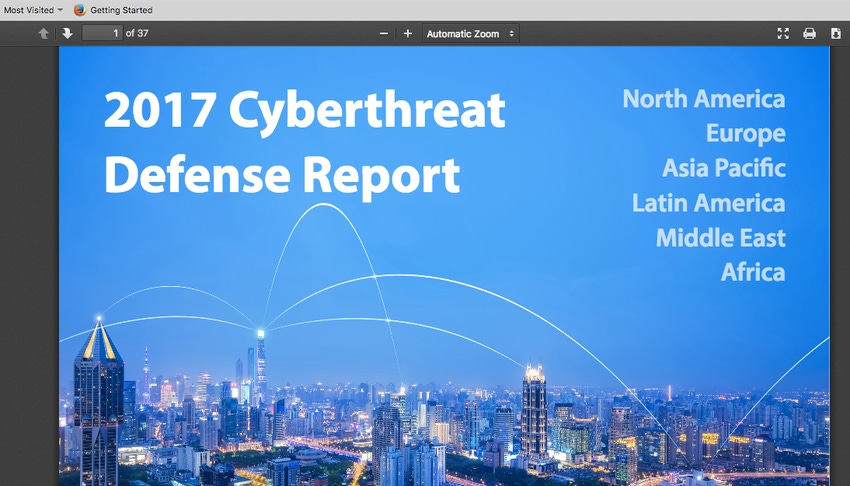Open the Automatic Zoom dropdown
Viewport: 850px width, 486px height.
click(x=470, y=34)
